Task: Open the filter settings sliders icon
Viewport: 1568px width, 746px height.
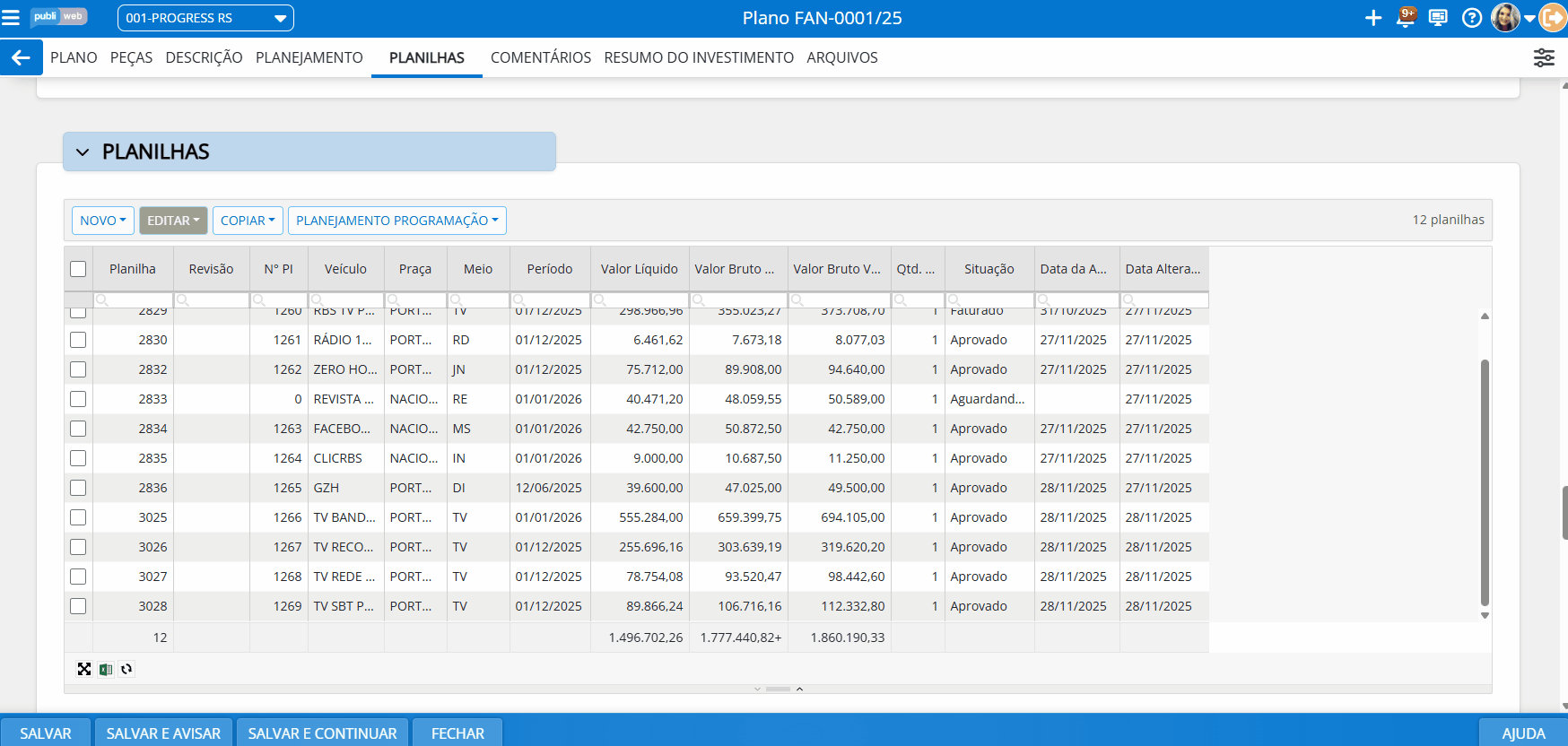Action: (x=1543, y=57)
